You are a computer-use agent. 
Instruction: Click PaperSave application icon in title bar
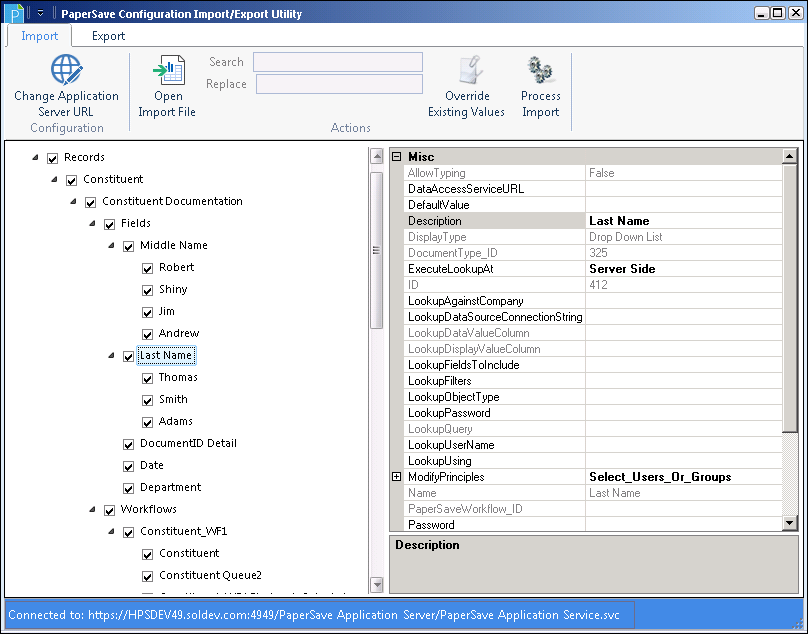click(14, 13)
